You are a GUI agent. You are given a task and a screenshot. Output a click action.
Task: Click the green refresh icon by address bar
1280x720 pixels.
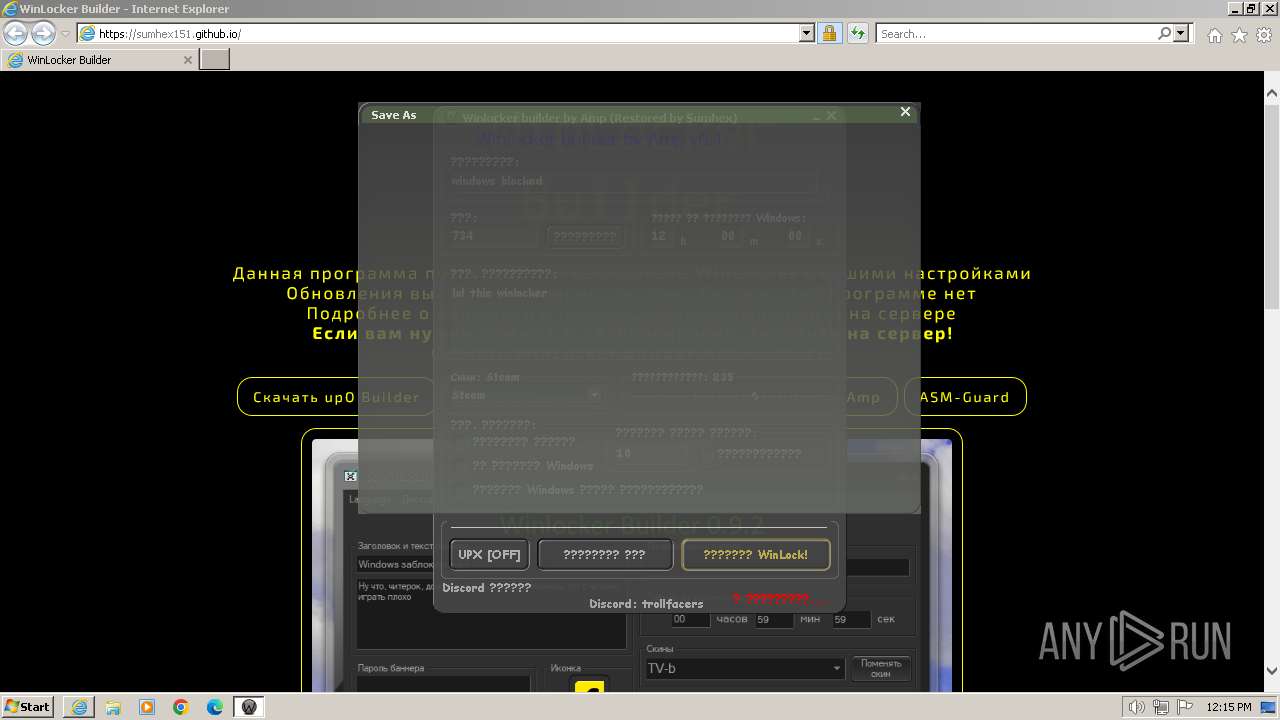tap(857, 33)
